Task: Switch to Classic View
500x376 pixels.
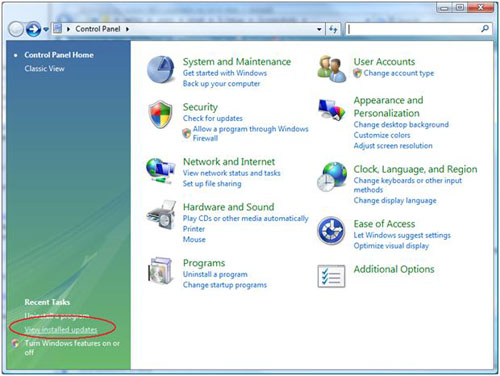Action: click(x=44, y=68)
